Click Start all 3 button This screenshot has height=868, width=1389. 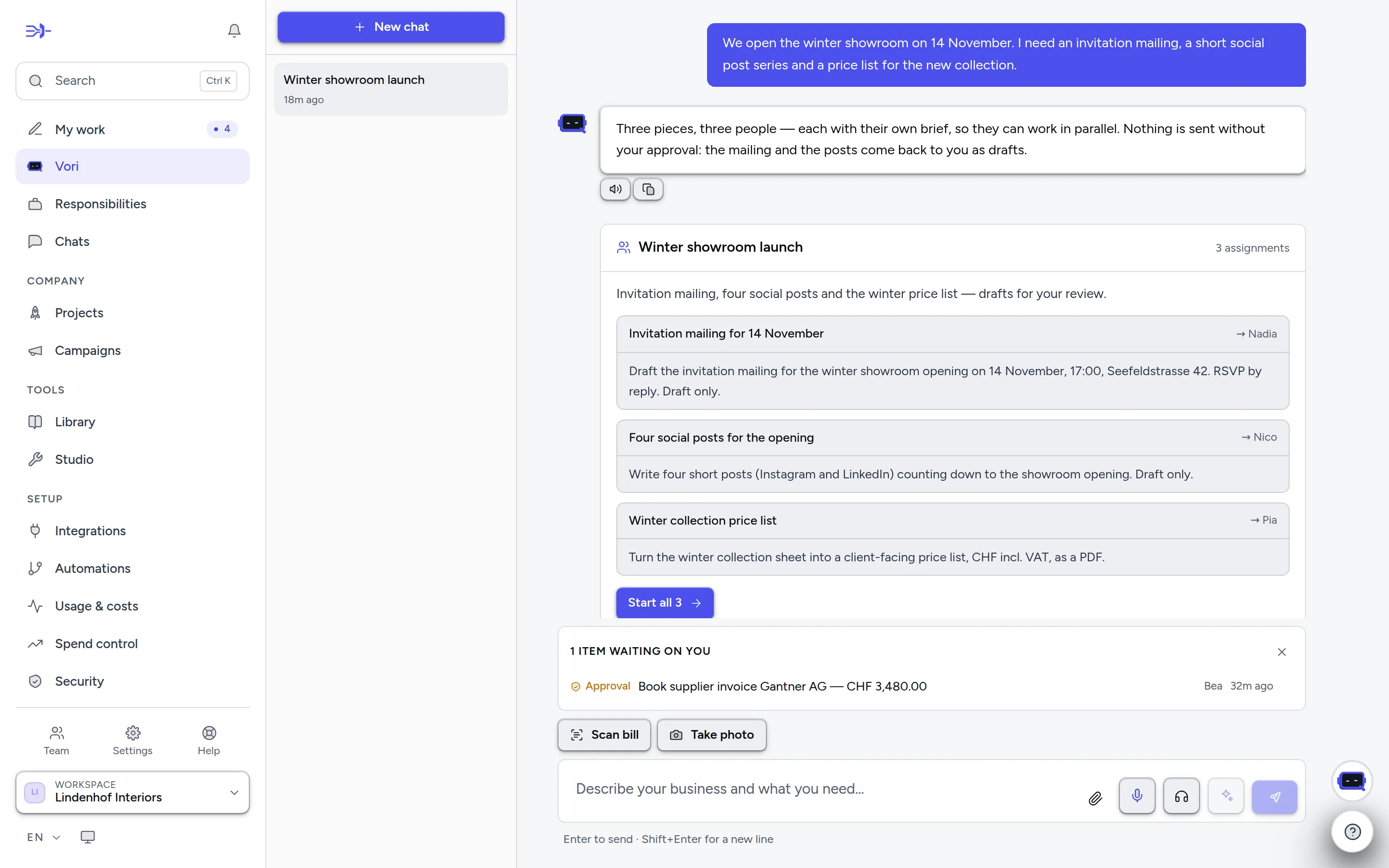coord(665,603)
